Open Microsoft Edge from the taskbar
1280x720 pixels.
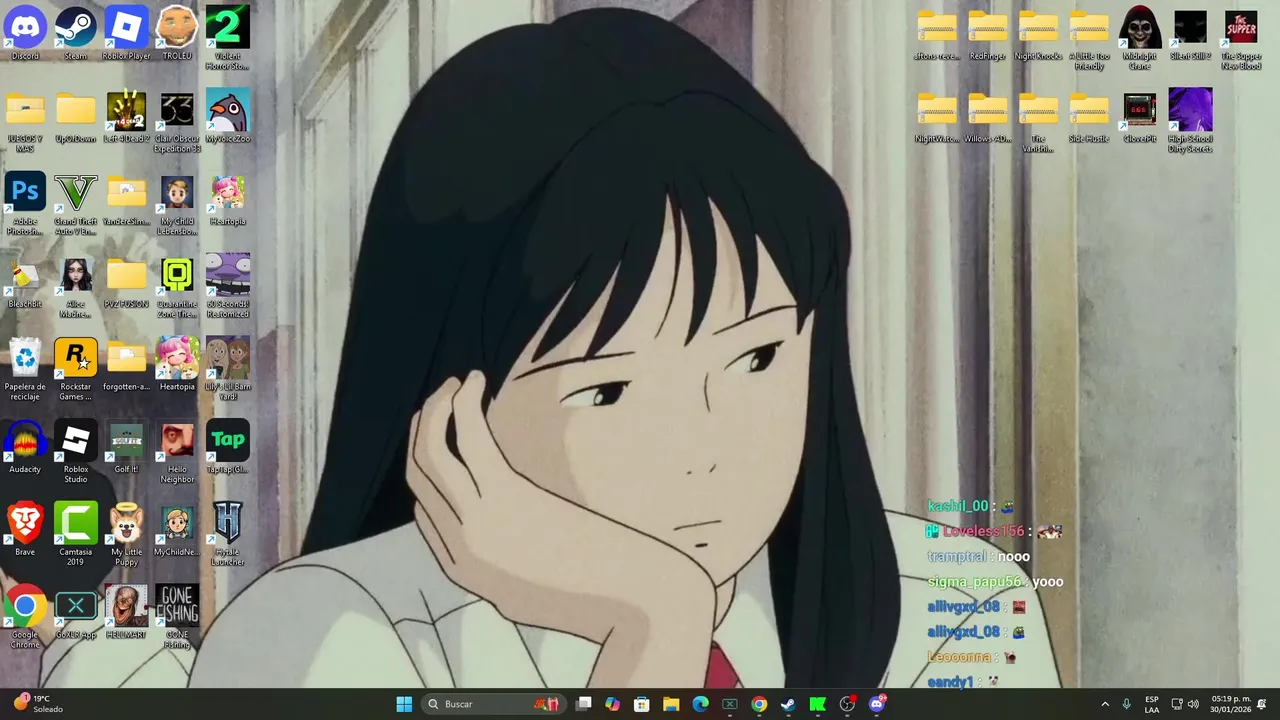[700, 704]
